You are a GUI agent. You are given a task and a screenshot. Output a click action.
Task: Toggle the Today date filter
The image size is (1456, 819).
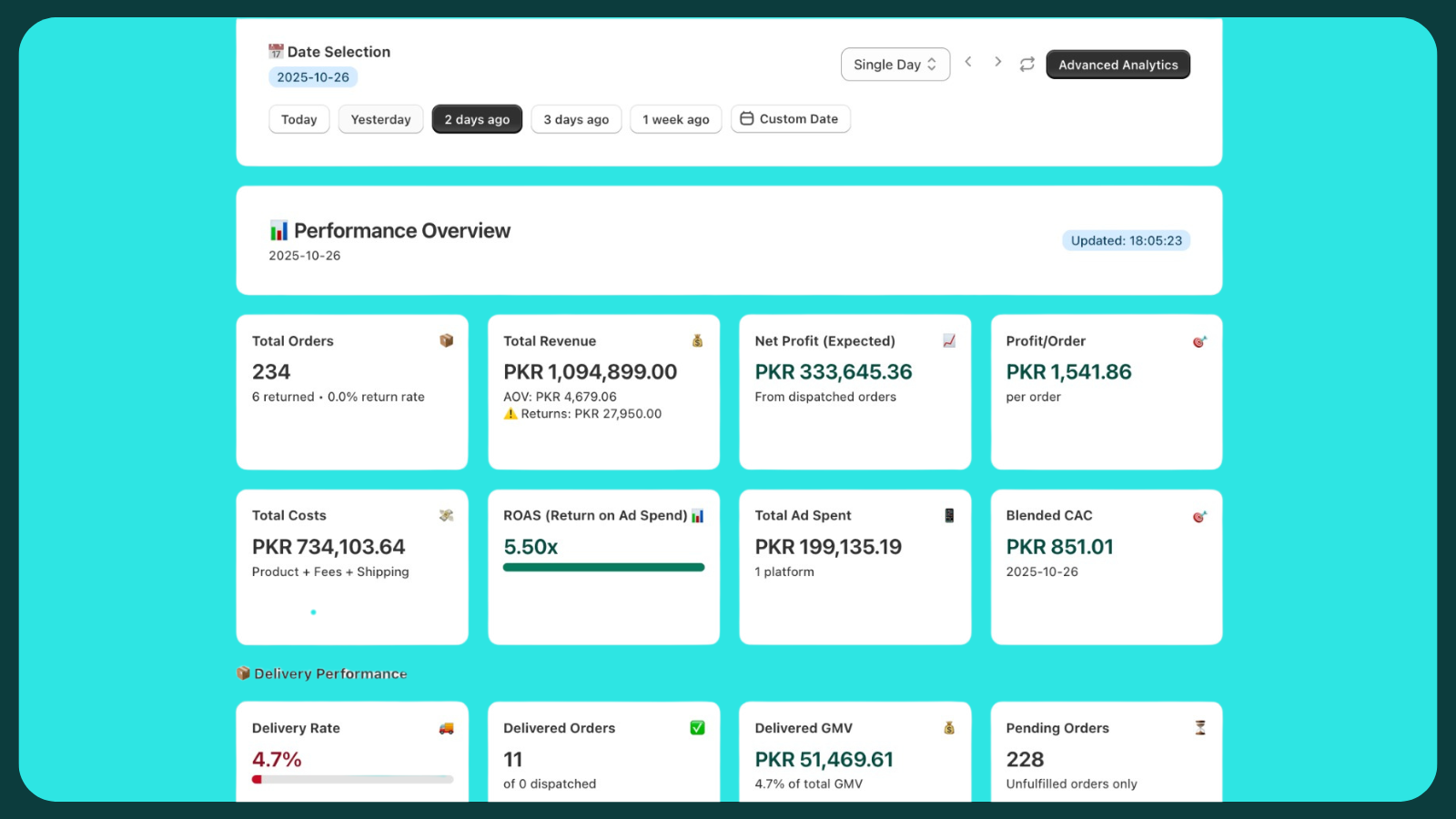click(298, 119)
